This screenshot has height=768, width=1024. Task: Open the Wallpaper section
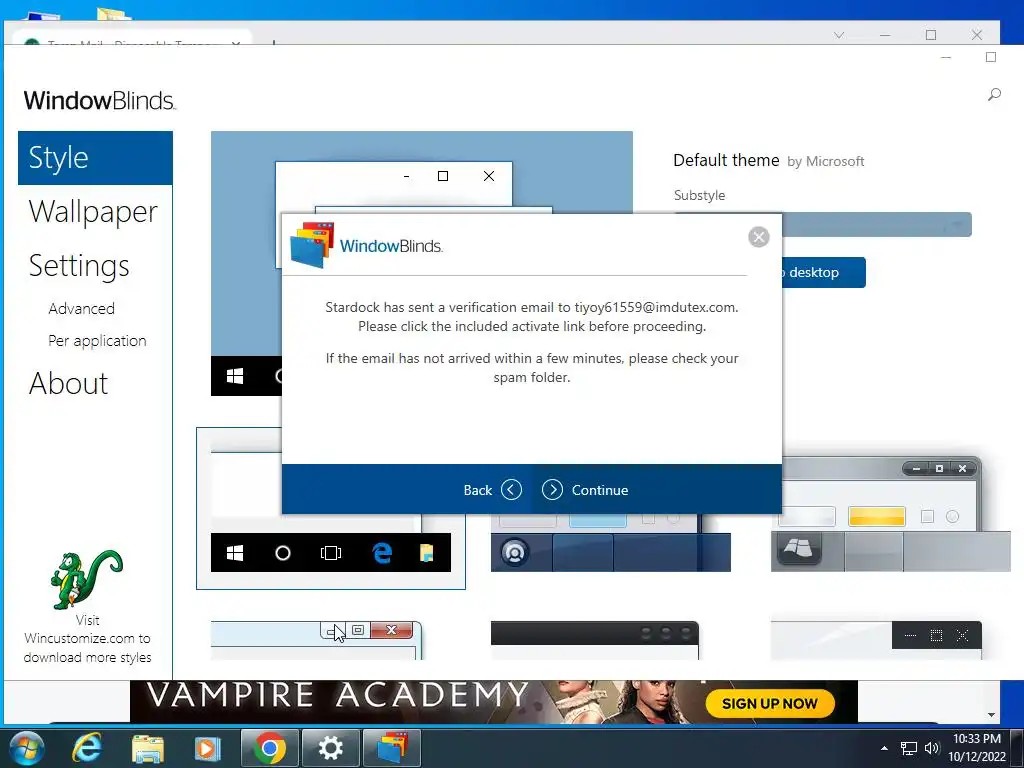click(x=93, y=212)
